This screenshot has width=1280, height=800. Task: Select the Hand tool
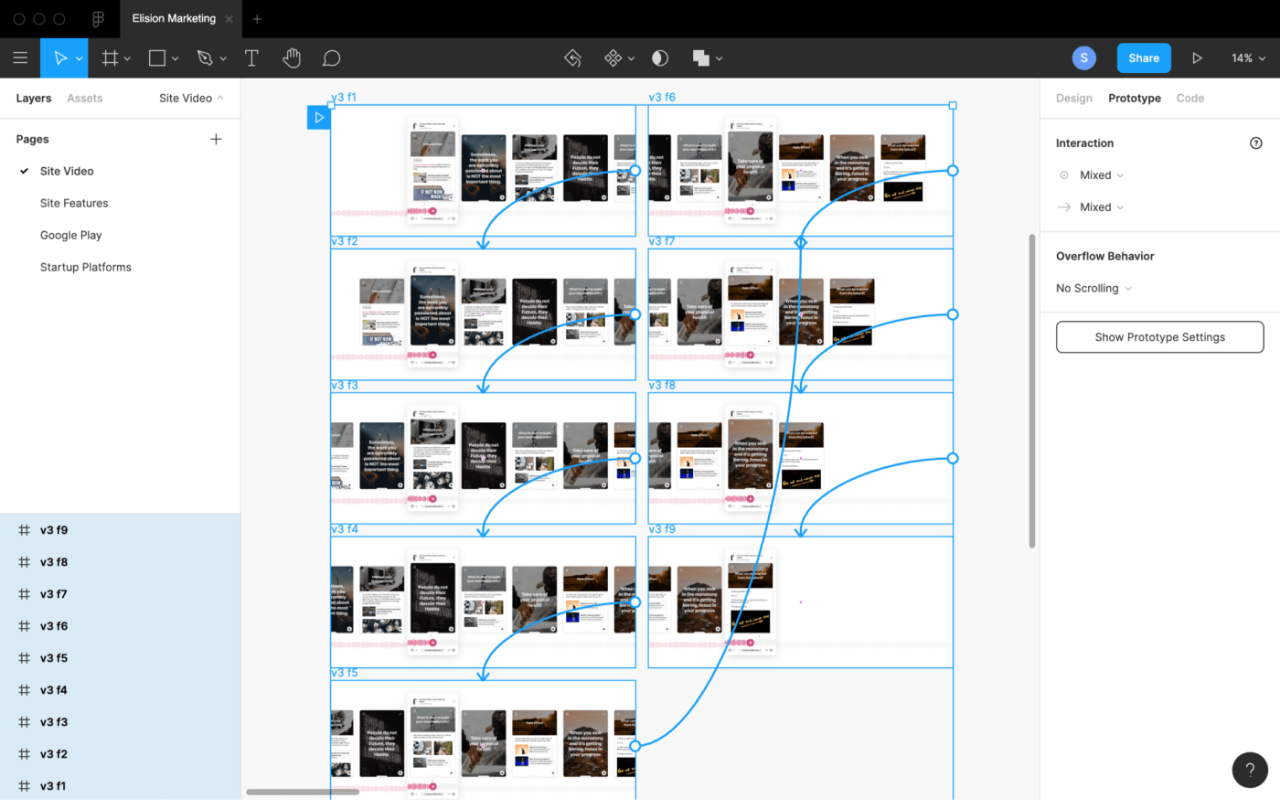pyautogui.click(x=291, y=57)
